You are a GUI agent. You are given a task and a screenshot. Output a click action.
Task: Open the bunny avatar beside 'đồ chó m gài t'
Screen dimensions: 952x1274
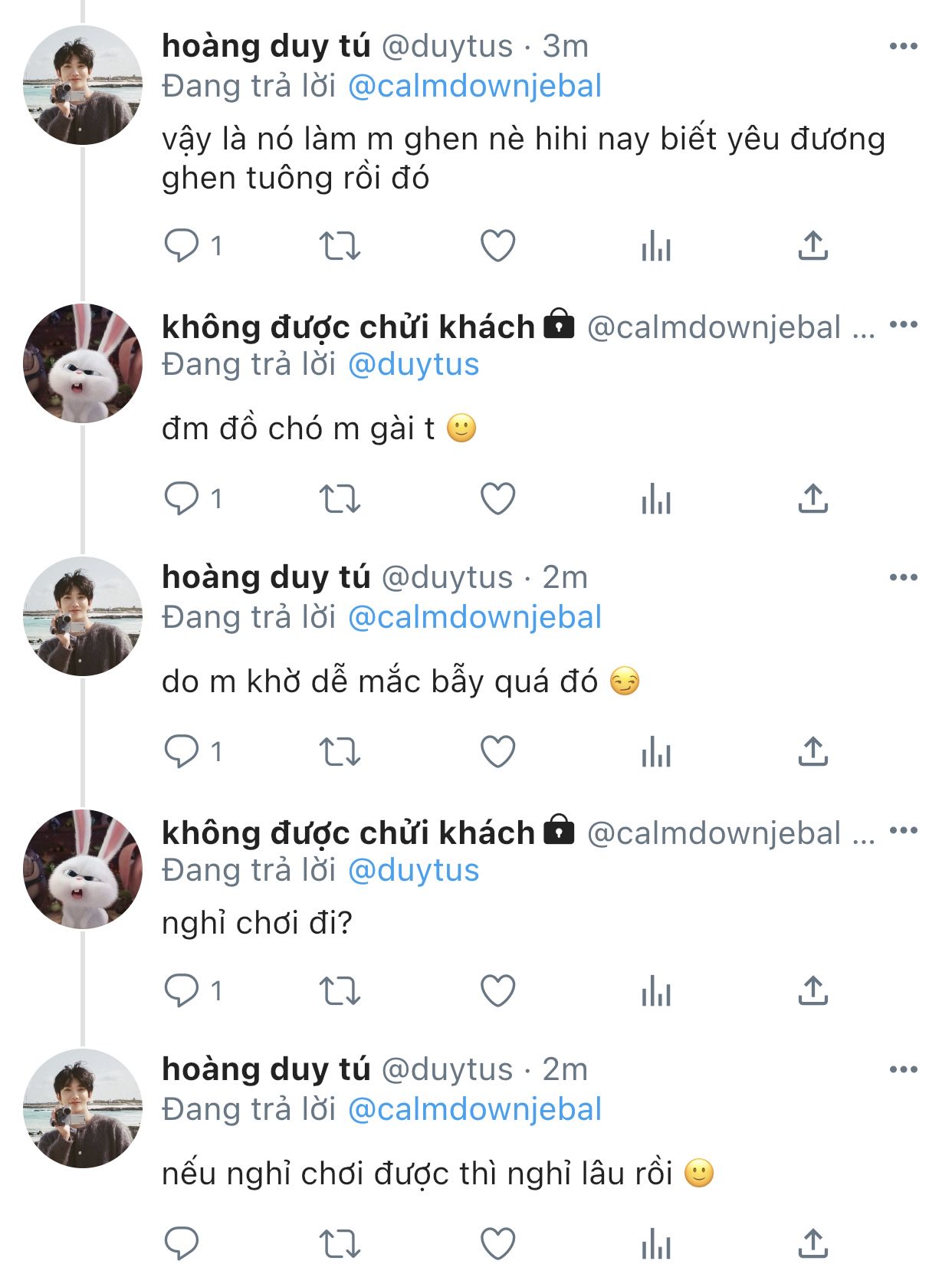point(83,363)
